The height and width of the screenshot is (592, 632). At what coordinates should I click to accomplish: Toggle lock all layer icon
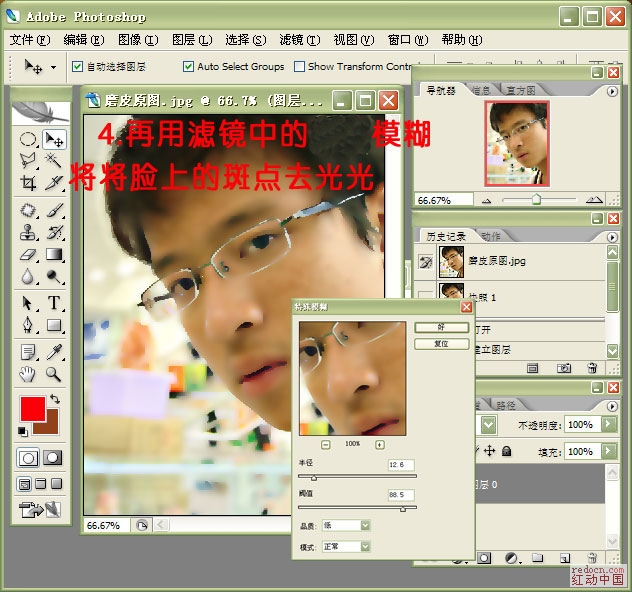pos(507,451)
